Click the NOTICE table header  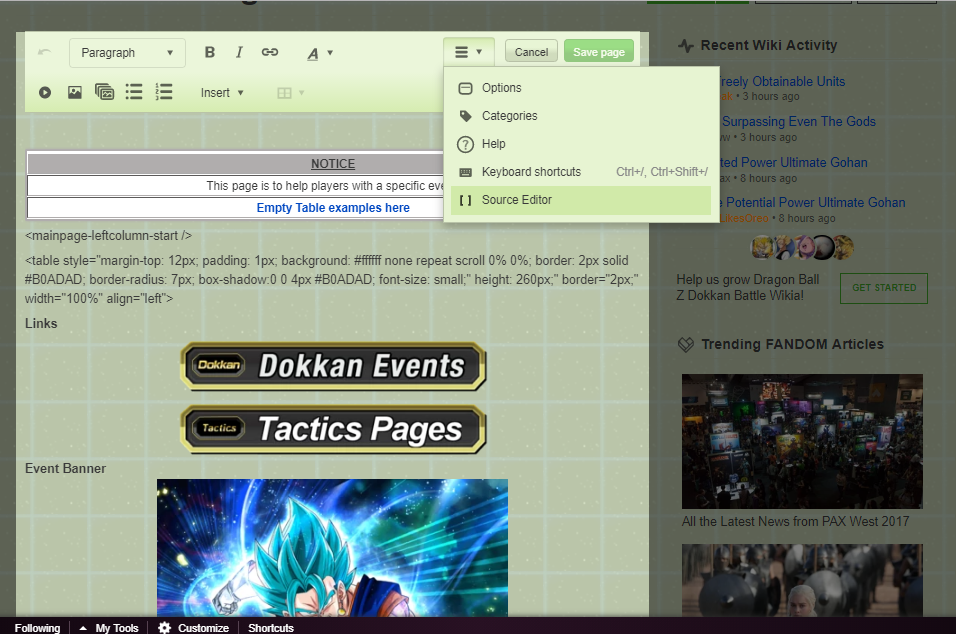click(333, 164)
